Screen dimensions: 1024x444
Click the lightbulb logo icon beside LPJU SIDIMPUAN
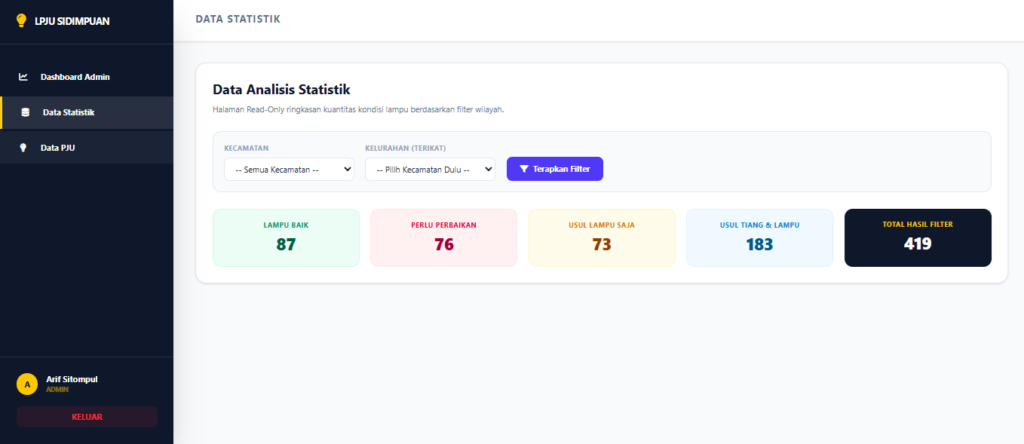(21, 21)
